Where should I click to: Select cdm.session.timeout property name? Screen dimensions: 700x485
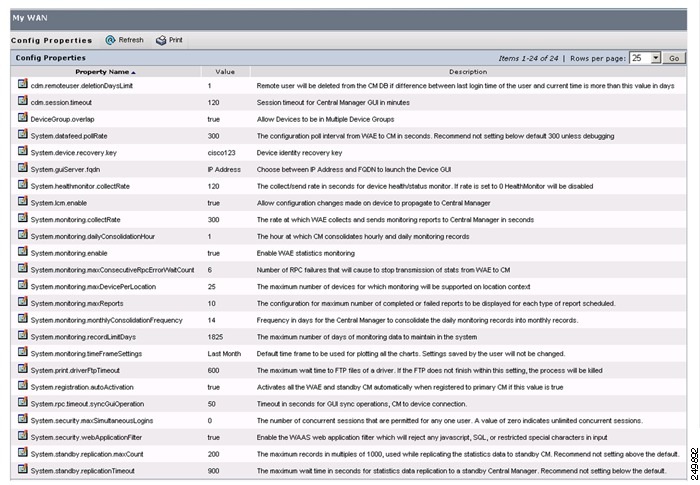click(x=61, y=103)
